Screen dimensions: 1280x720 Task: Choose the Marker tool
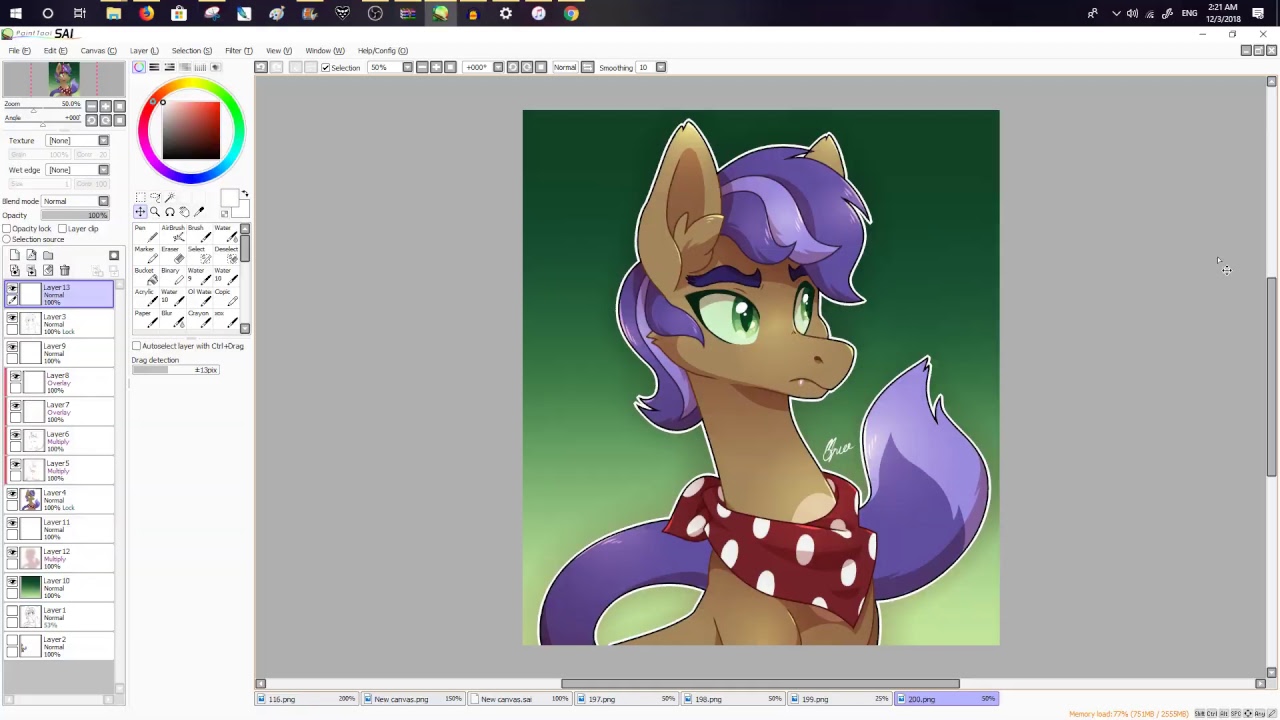tap(147, 255)
